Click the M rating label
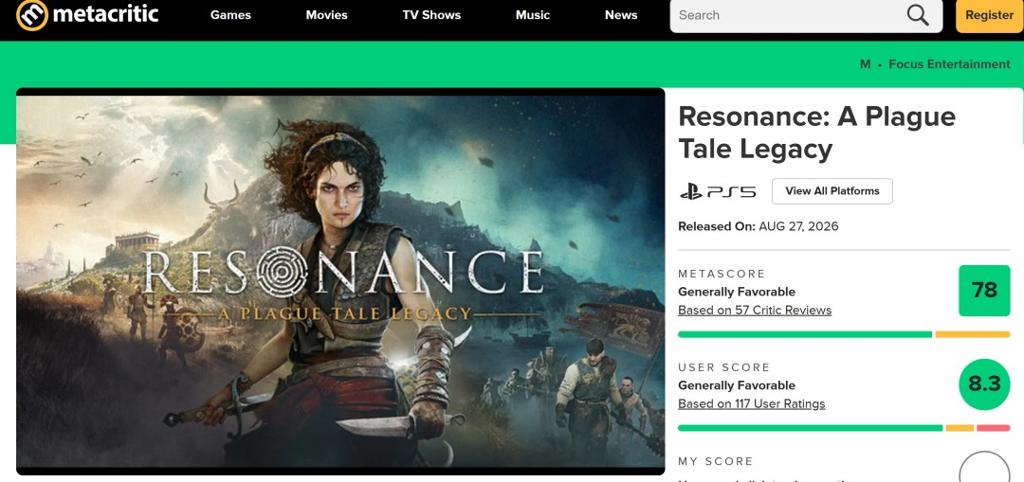This screenshot has height=482, width=1024. (865, 64)
